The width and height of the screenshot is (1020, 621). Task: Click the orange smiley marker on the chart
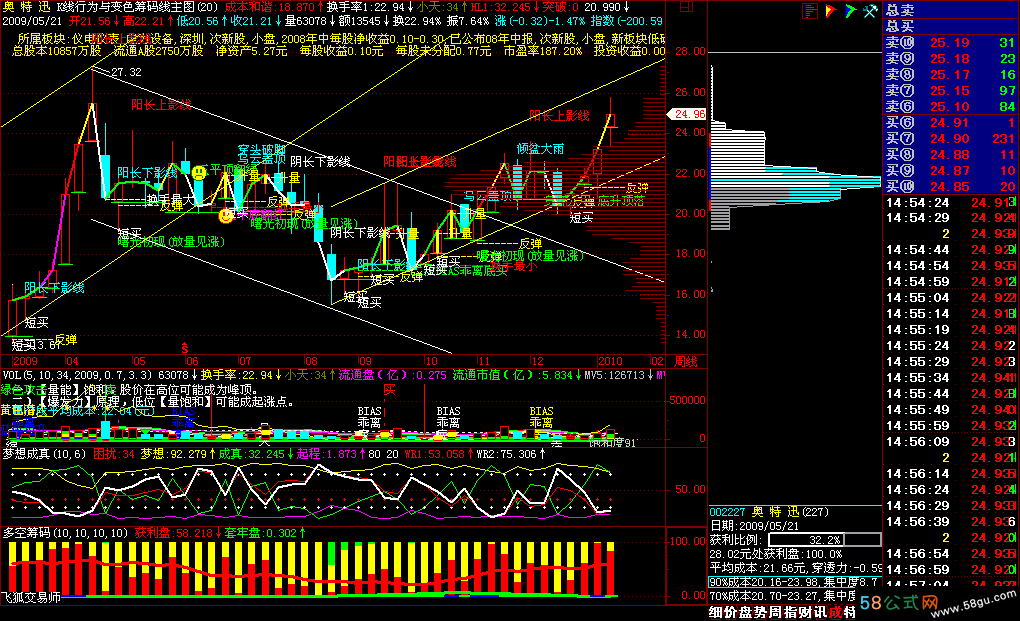tap(226, 215)
